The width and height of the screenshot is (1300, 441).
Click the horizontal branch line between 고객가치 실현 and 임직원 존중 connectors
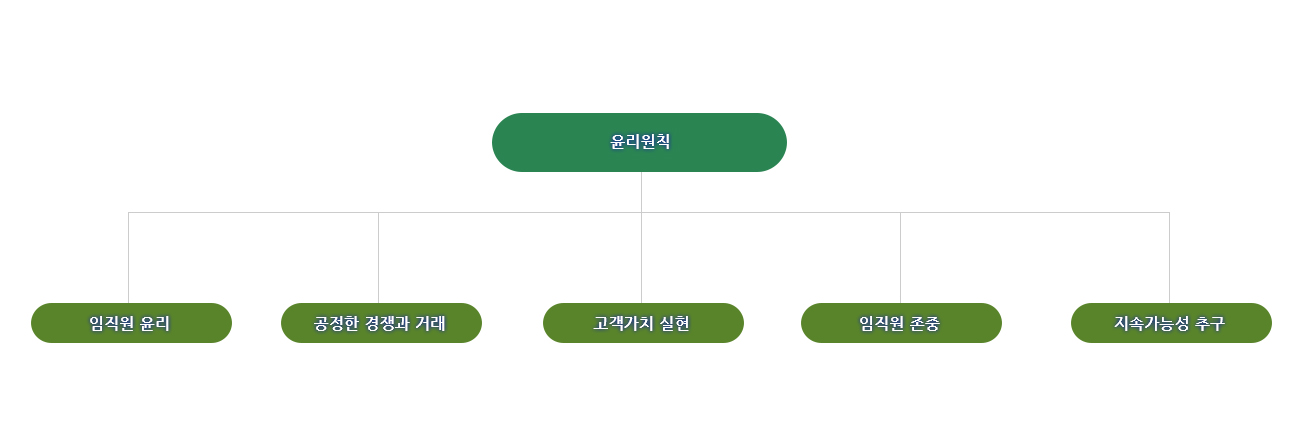770,212
